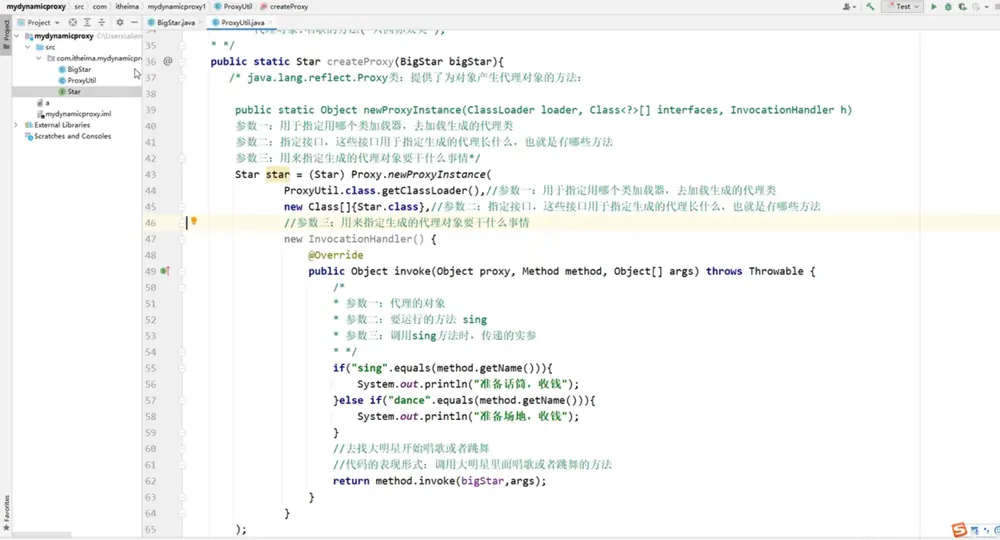Click the yellow intention lightbulb on line 46

[194, 221]
